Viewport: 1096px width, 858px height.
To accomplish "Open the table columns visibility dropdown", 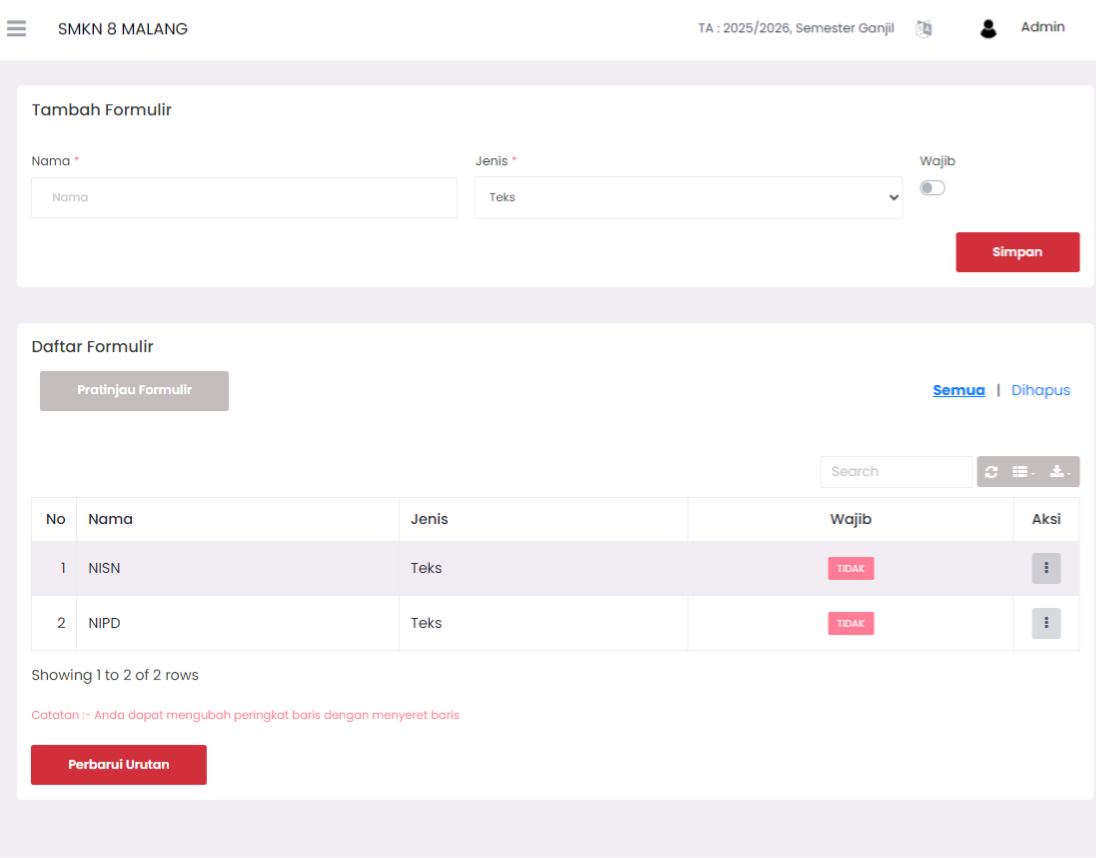I will pyautogui.click(x=1023, y=472).
